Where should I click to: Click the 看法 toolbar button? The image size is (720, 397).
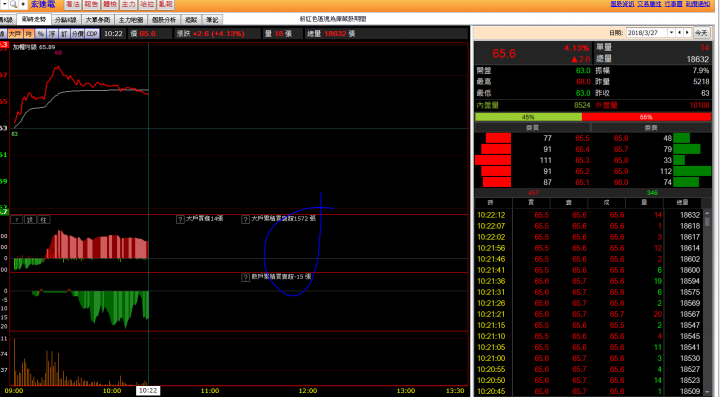(73, 5)
